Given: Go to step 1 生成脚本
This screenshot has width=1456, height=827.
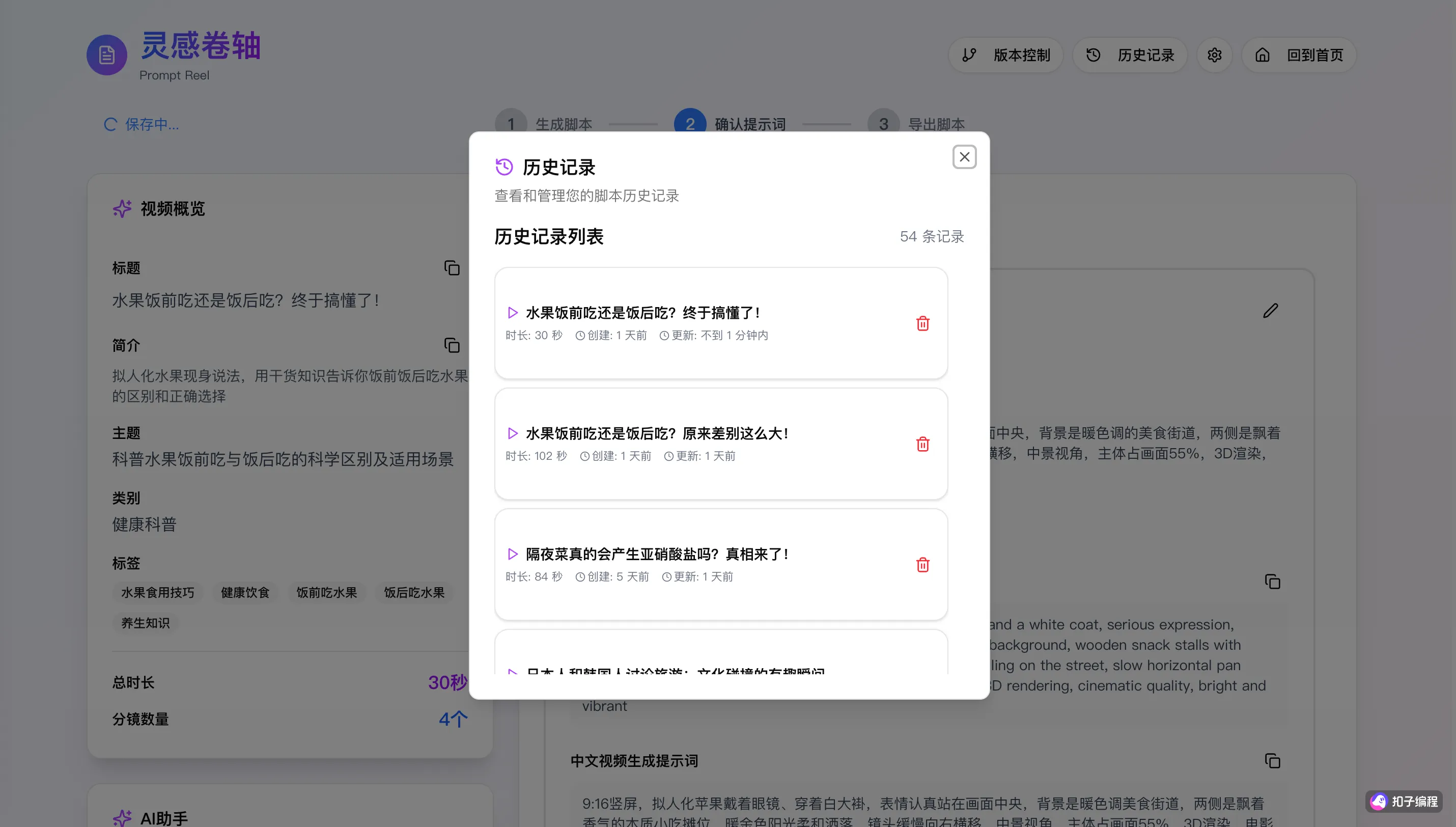Looking at the screenshot, I should pos(511,123).
